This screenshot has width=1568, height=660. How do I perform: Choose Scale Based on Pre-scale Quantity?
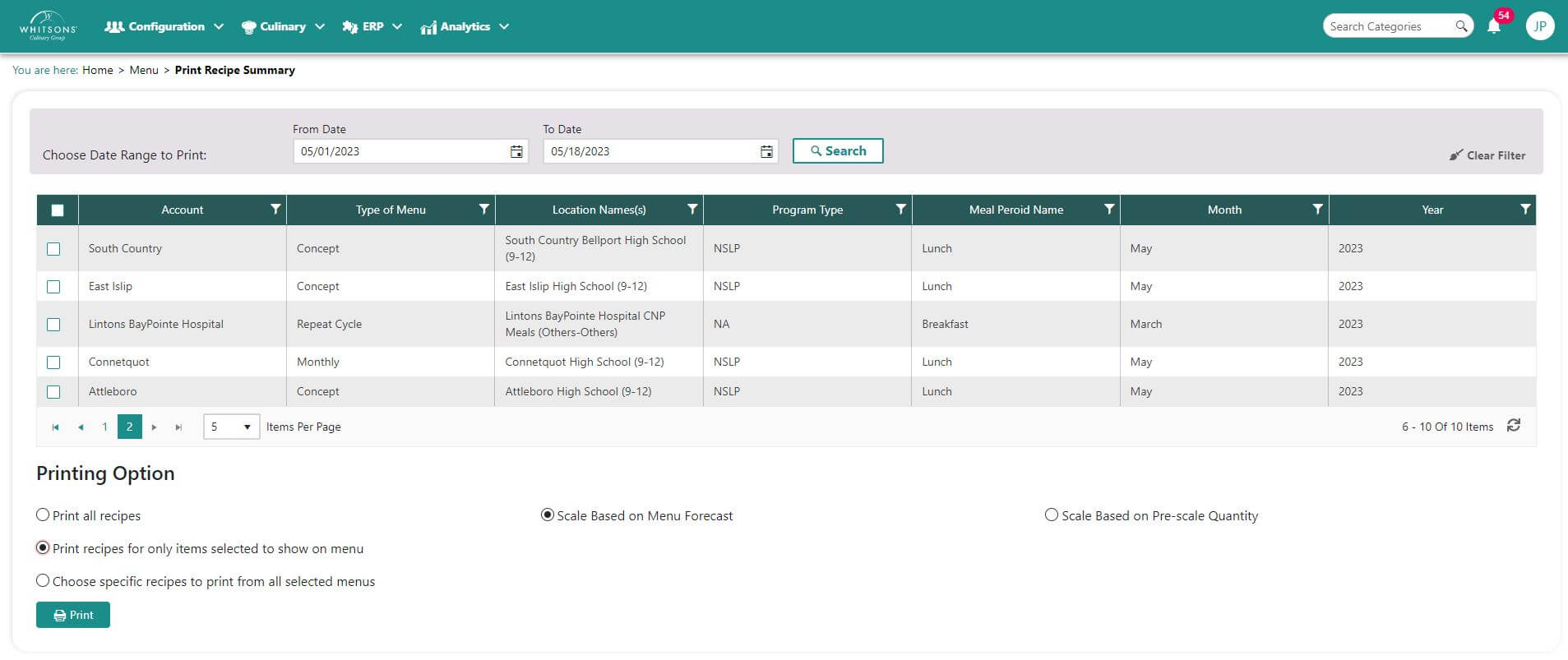point(1051,515)
